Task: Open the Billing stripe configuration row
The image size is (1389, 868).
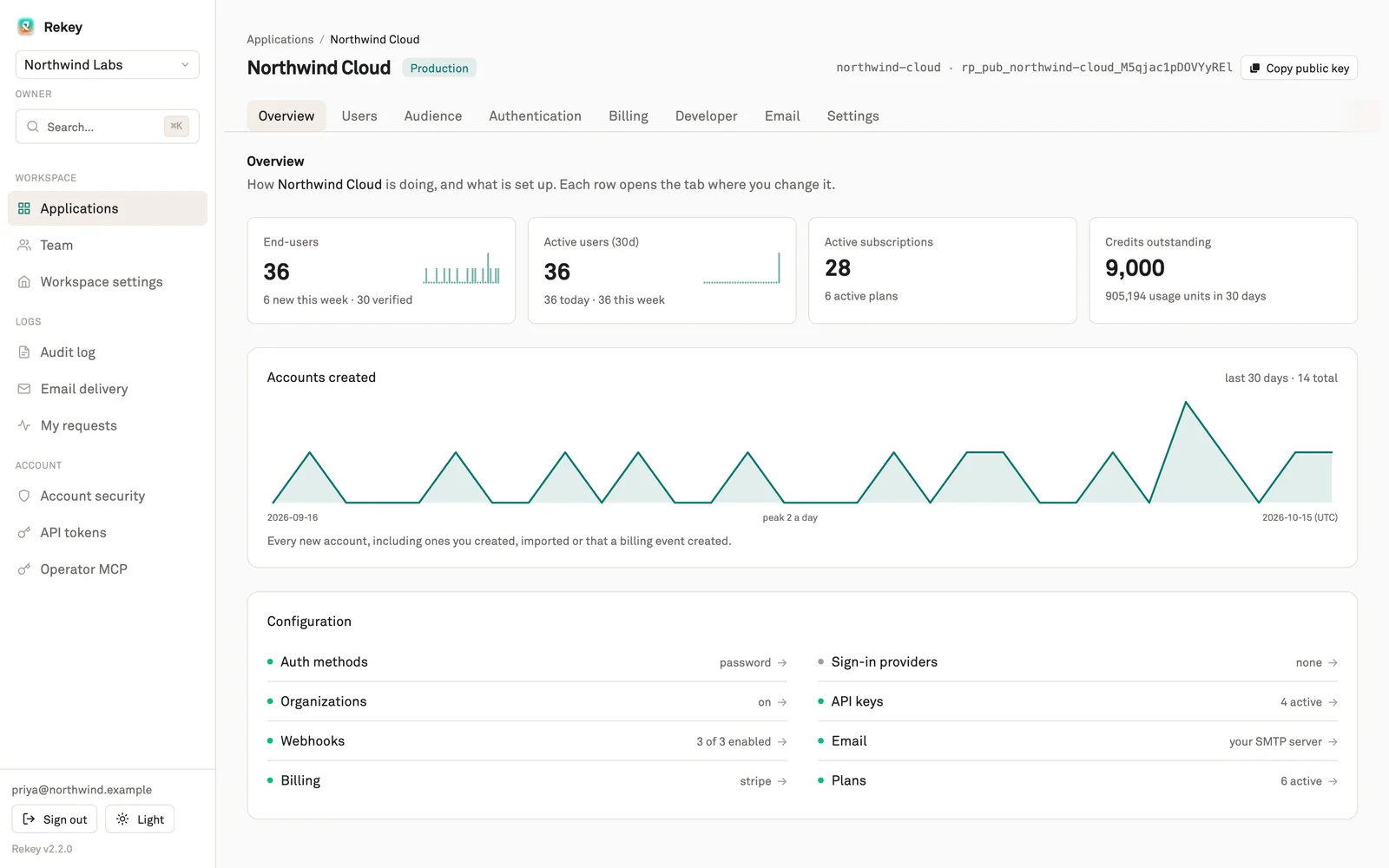Action: coord(527,781)
